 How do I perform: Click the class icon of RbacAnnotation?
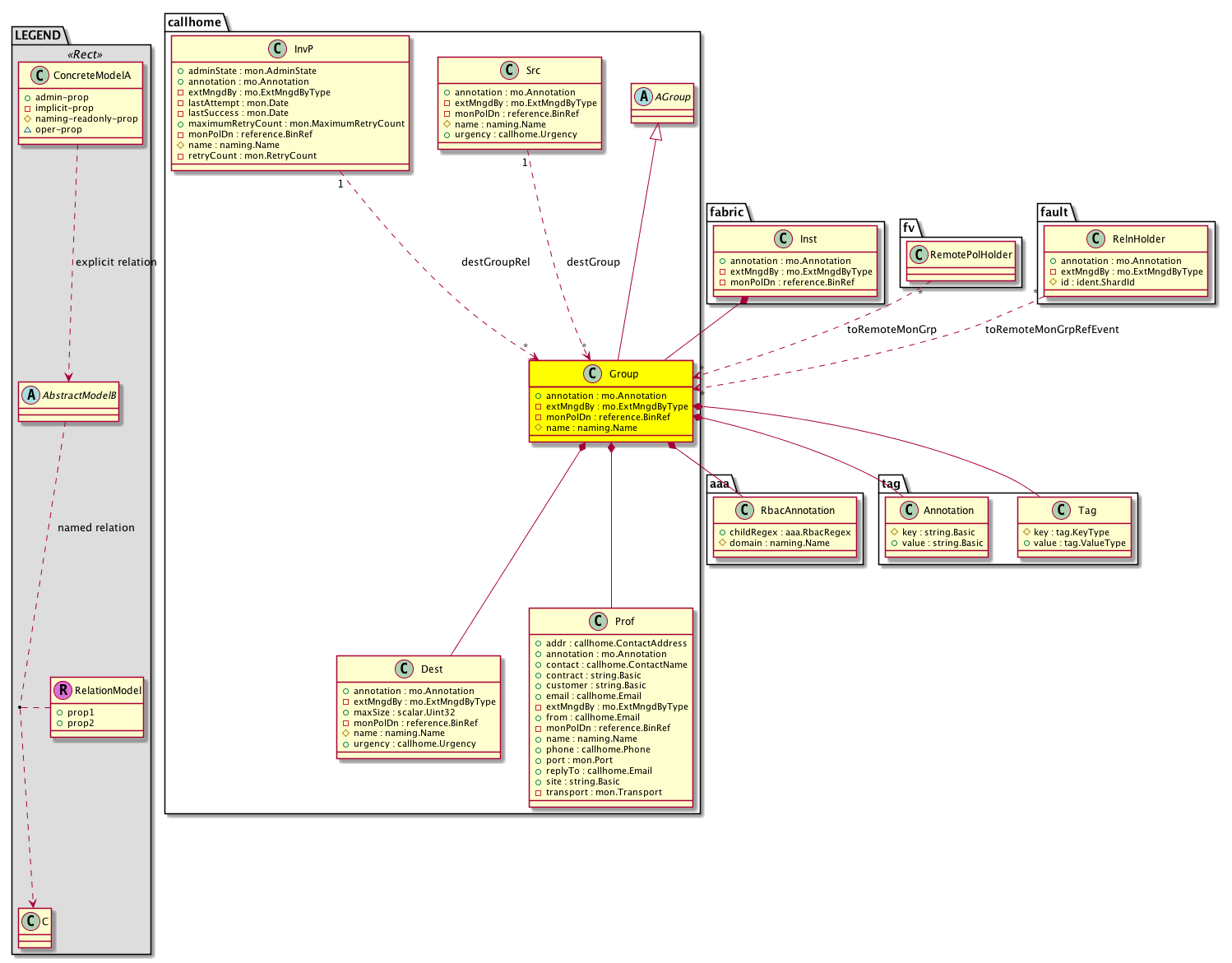[744, 510]
